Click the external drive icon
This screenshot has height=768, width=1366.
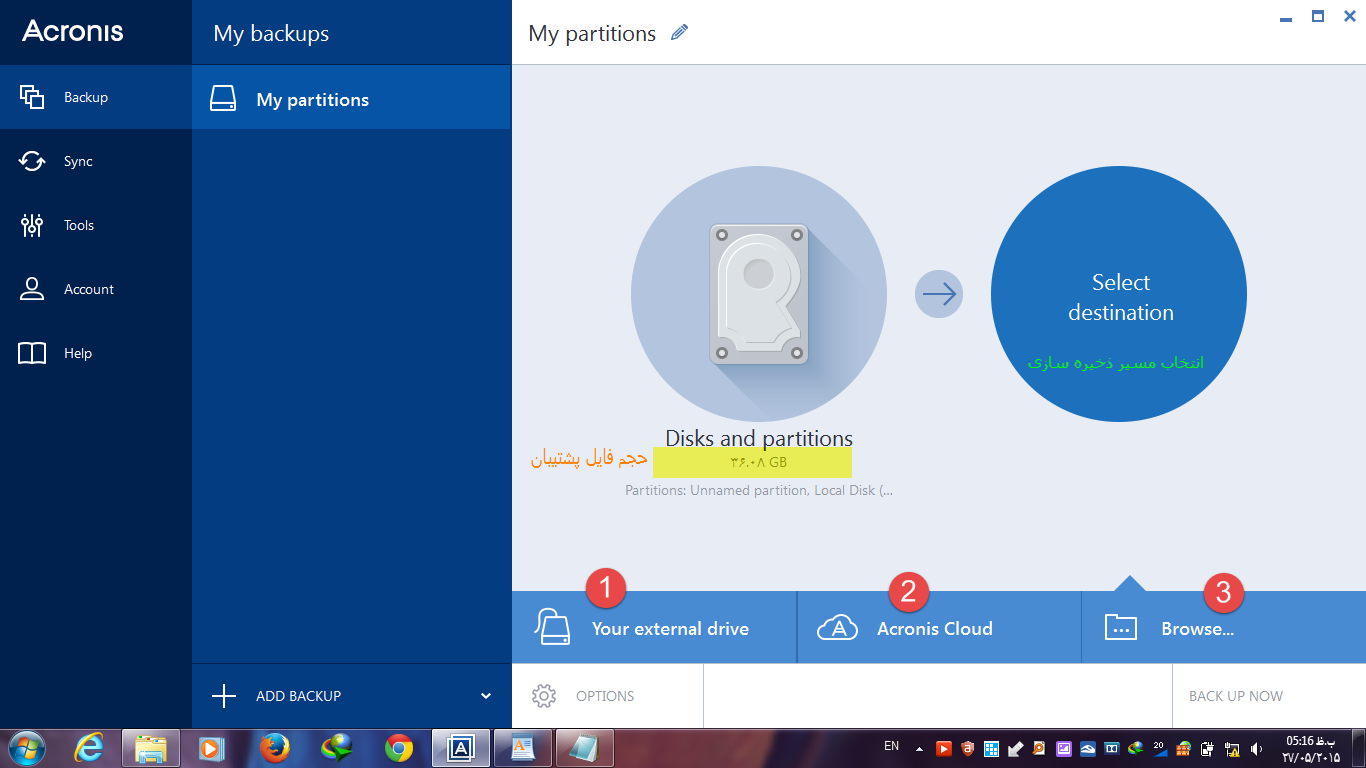[x=552, y=627]
